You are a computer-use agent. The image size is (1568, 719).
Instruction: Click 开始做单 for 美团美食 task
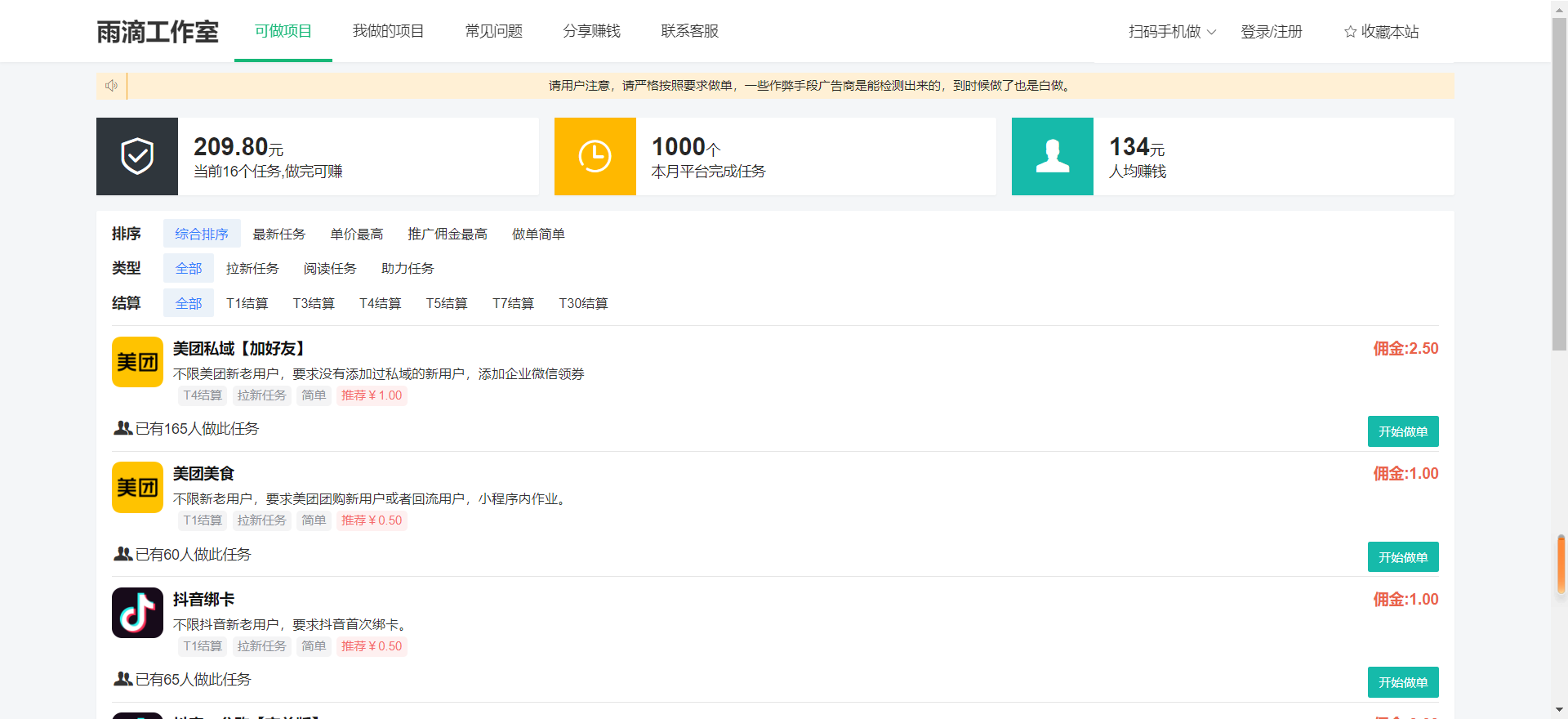coord(1403,557)
